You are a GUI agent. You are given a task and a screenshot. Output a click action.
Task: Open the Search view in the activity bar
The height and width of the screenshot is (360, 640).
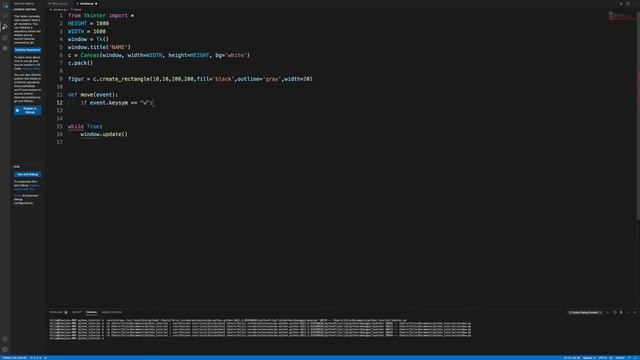point(6,16)
